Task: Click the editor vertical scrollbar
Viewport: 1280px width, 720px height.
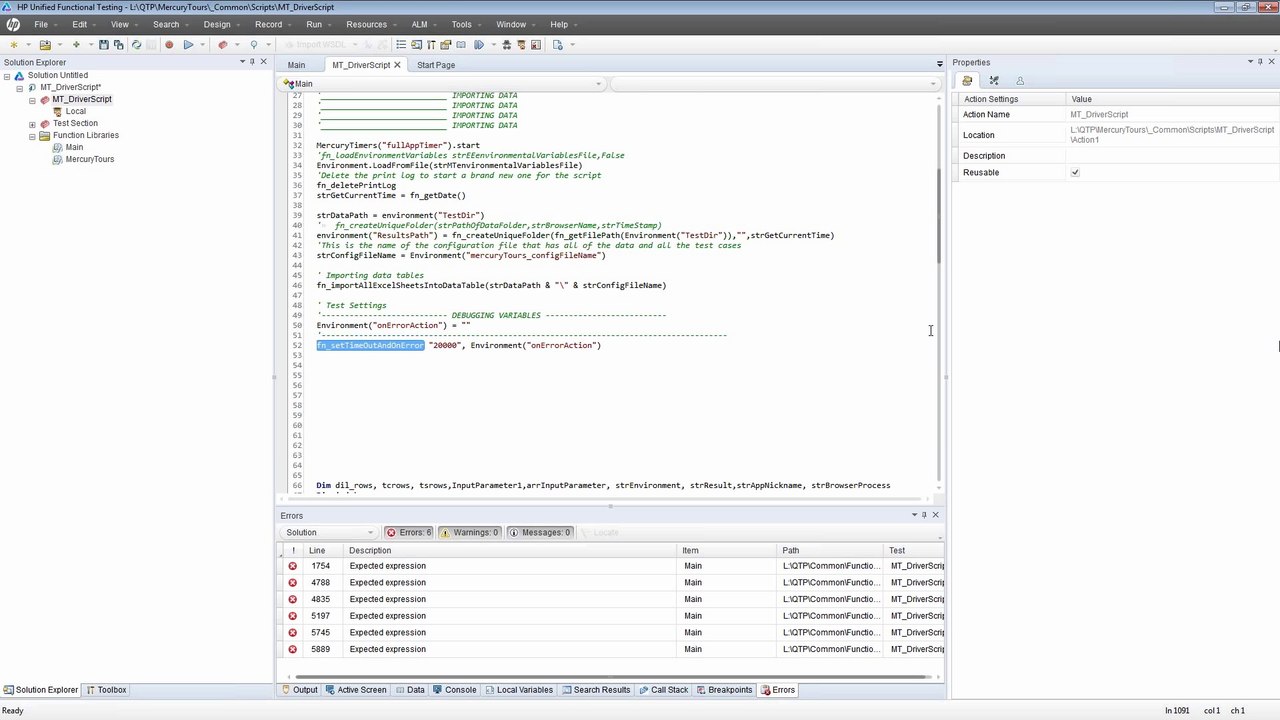Action: tap(940, 215)
